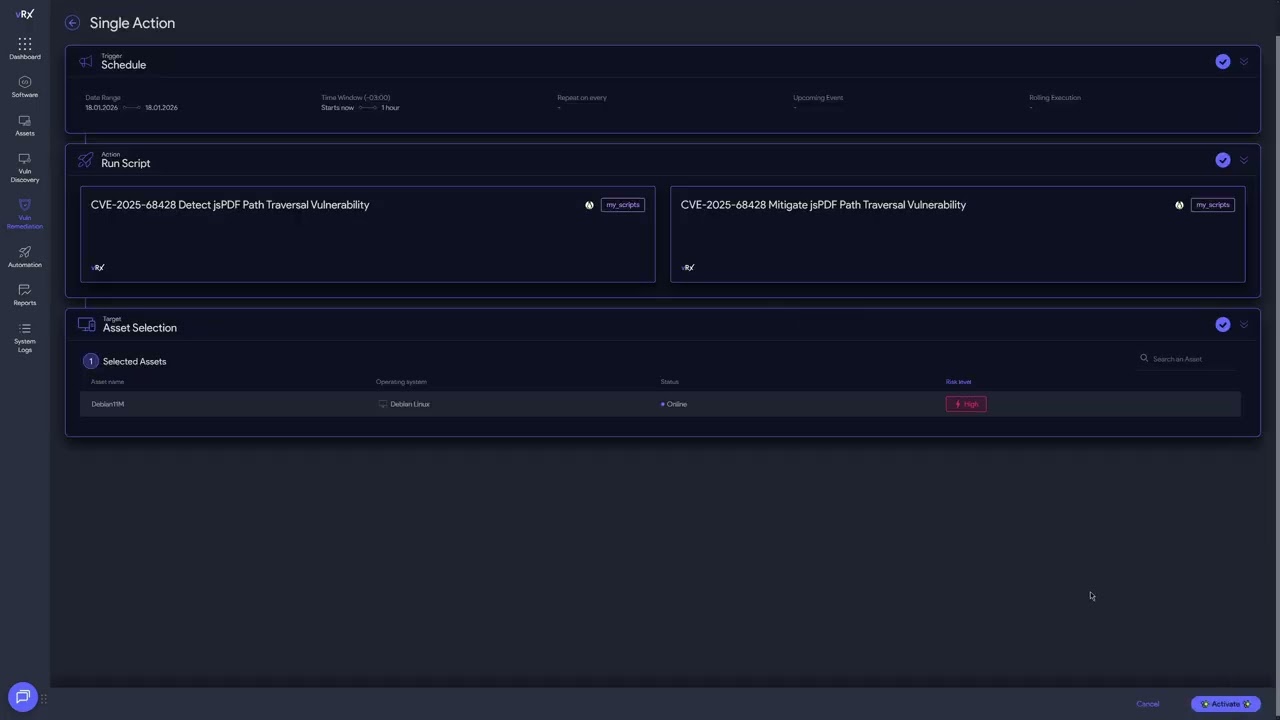This screenshot has width=1280, height=720.
Task: Click the Schedule section's check mark
Action: pos(1223,62)
